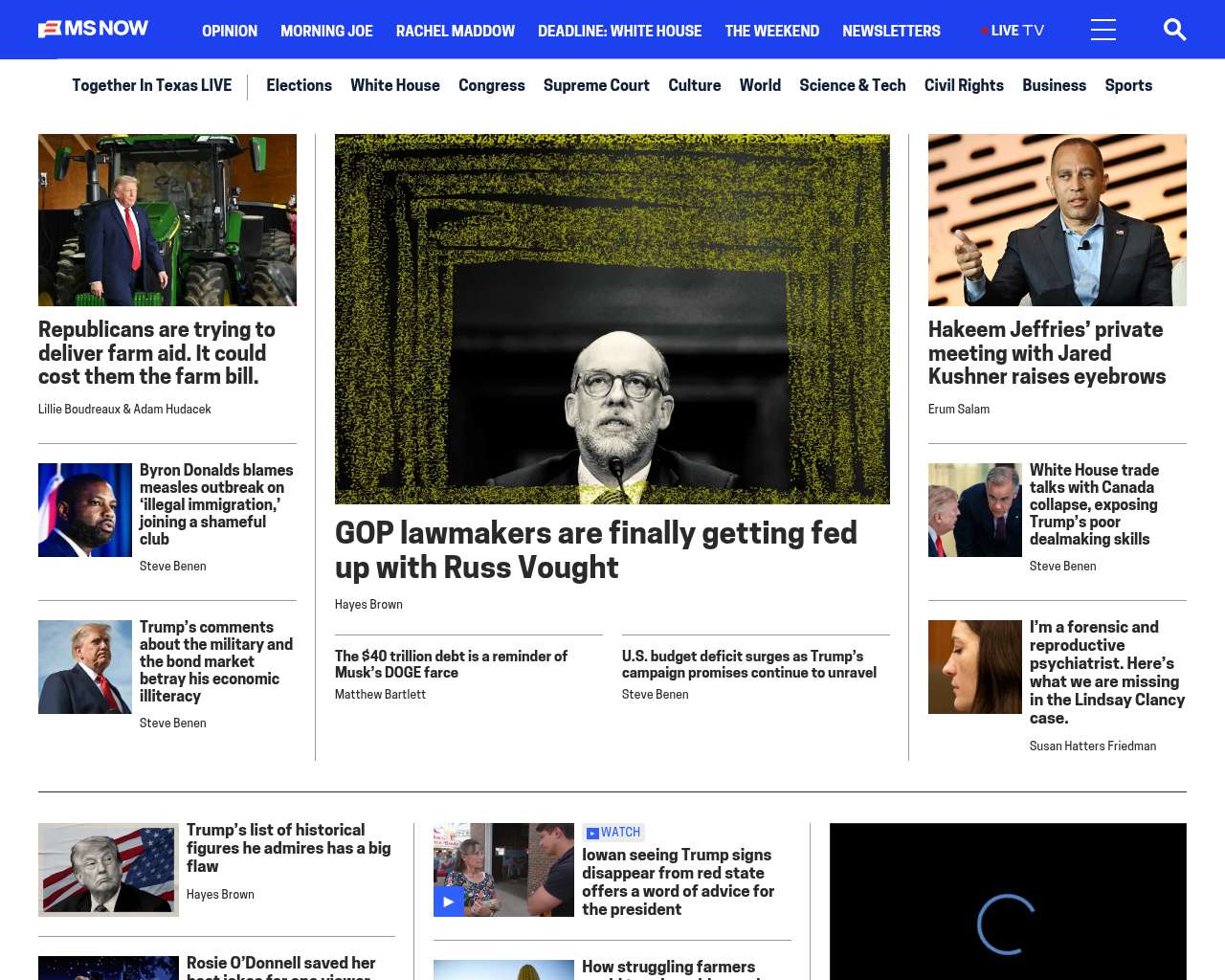Open Trump flag illustration thumbnail
The height and width of the screenshot is (980, 1225).
pyautogui.click(x=108, y=870)
